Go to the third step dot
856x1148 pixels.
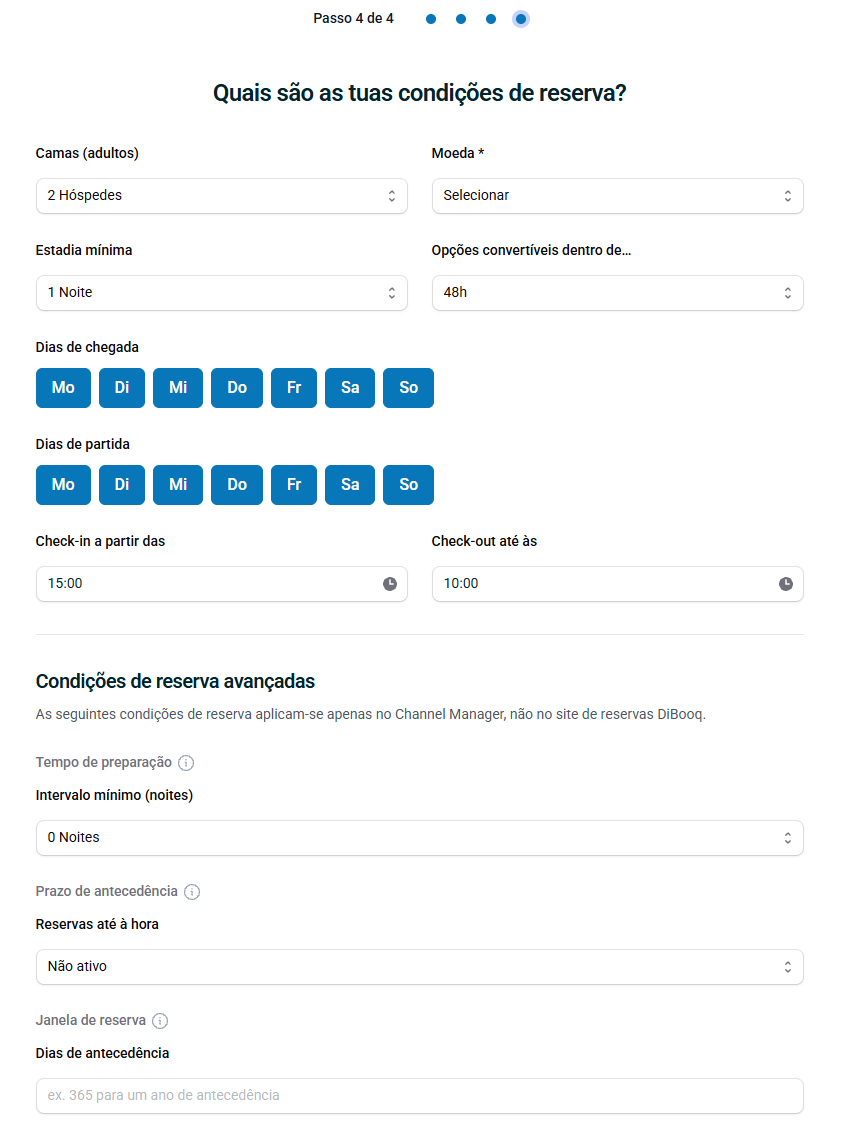click(491, 19)
